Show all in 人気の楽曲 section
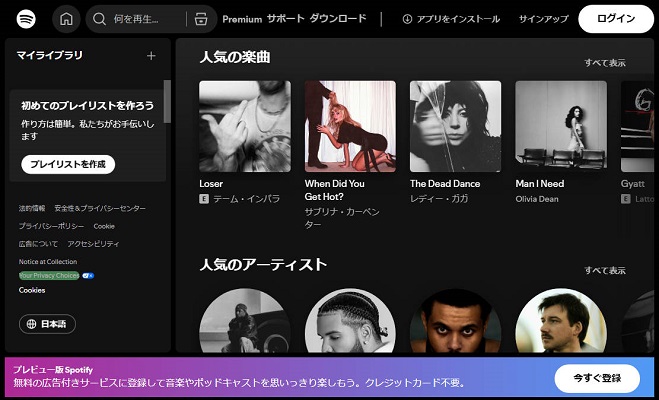659x400 pixels. tap(605, 63)
